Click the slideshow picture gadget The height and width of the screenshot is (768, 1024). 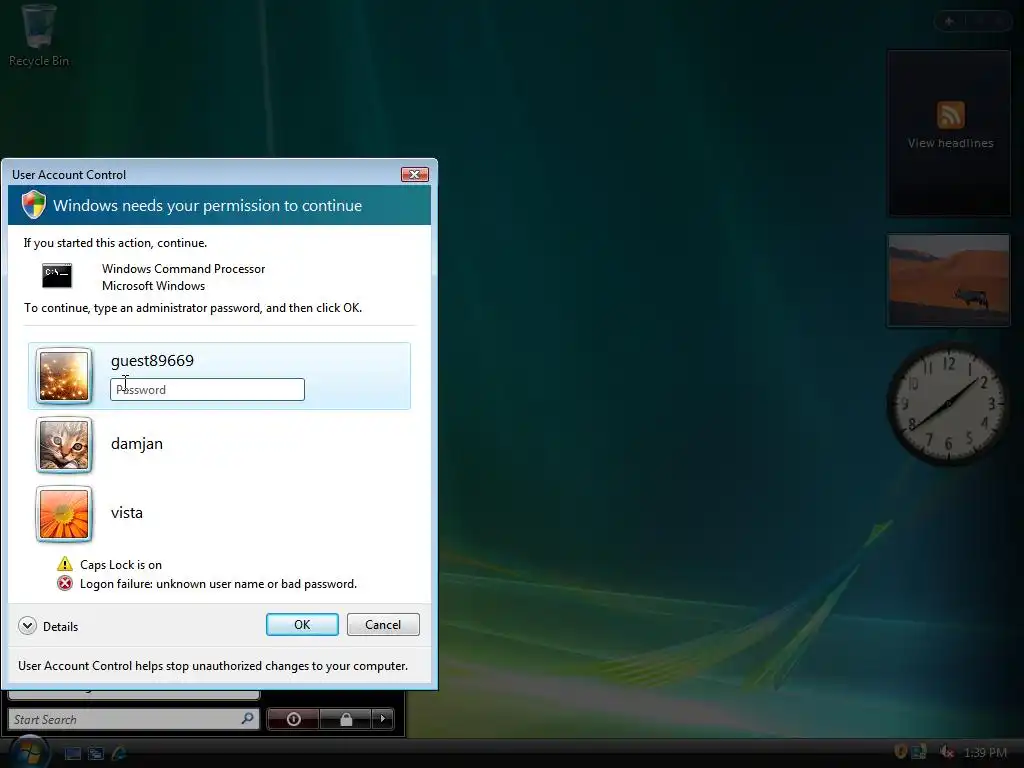tap(948, 280)
